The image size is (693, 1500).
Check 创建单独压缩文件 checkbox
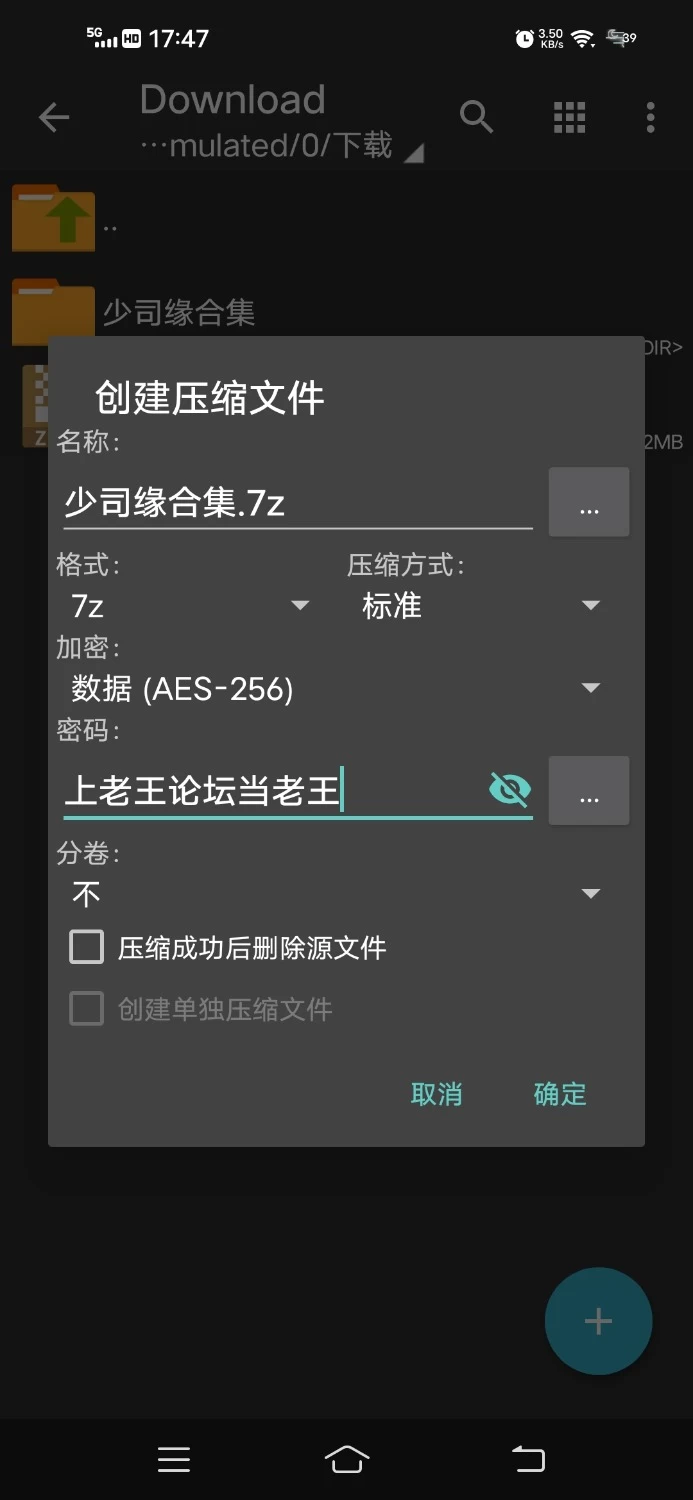click(86, 1009)
